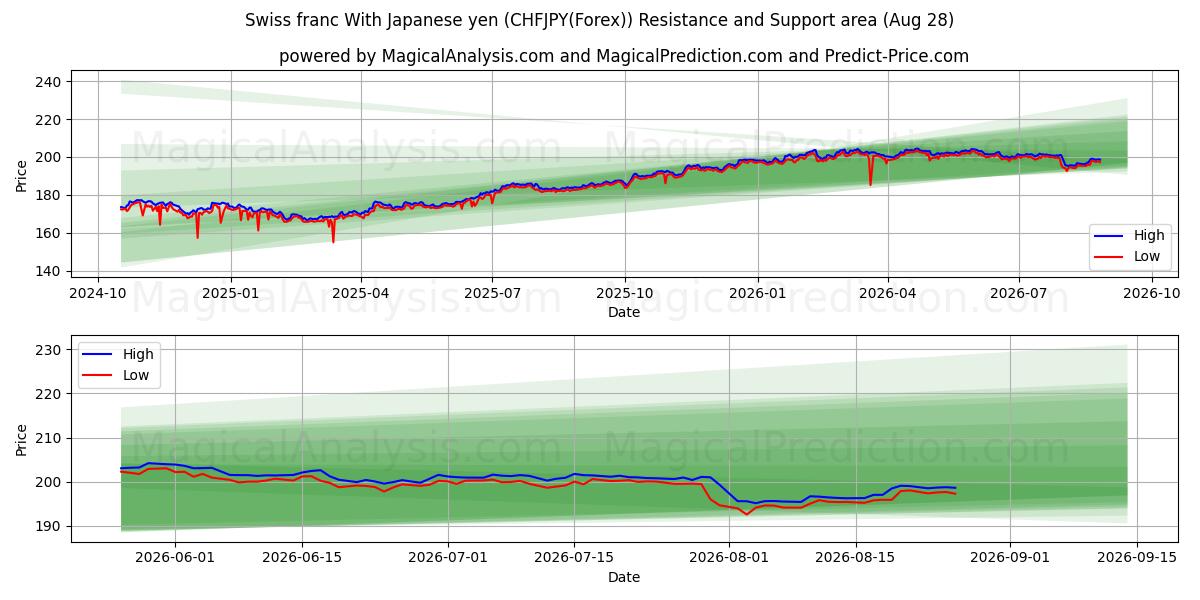Click the 240 price tick on top chart
This screenshot has height=600, width=1200.
click(50, 82)
